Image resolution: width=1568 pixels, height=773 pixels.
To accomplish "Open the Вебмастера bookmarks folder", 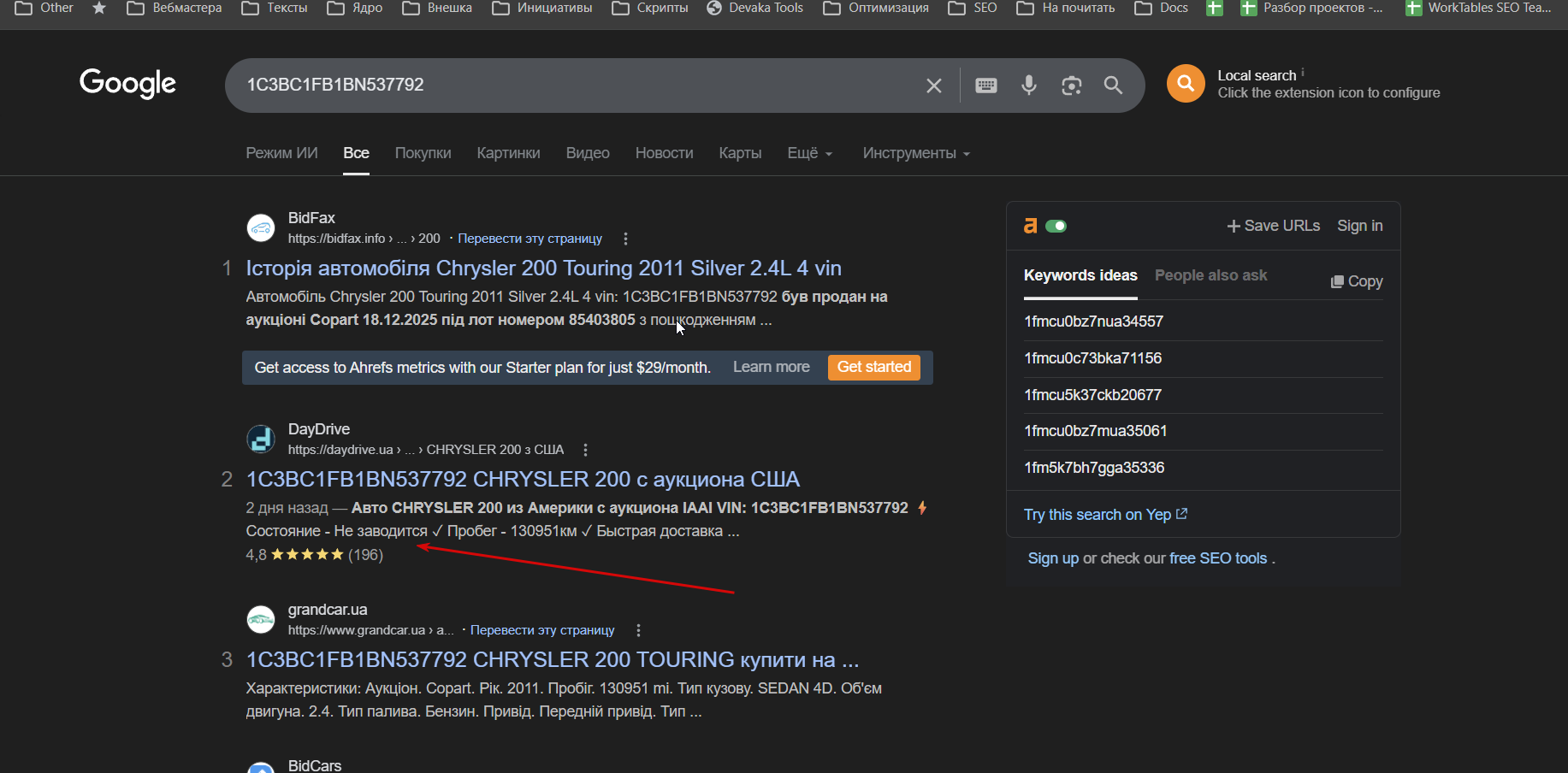I will tap(174, 8).
